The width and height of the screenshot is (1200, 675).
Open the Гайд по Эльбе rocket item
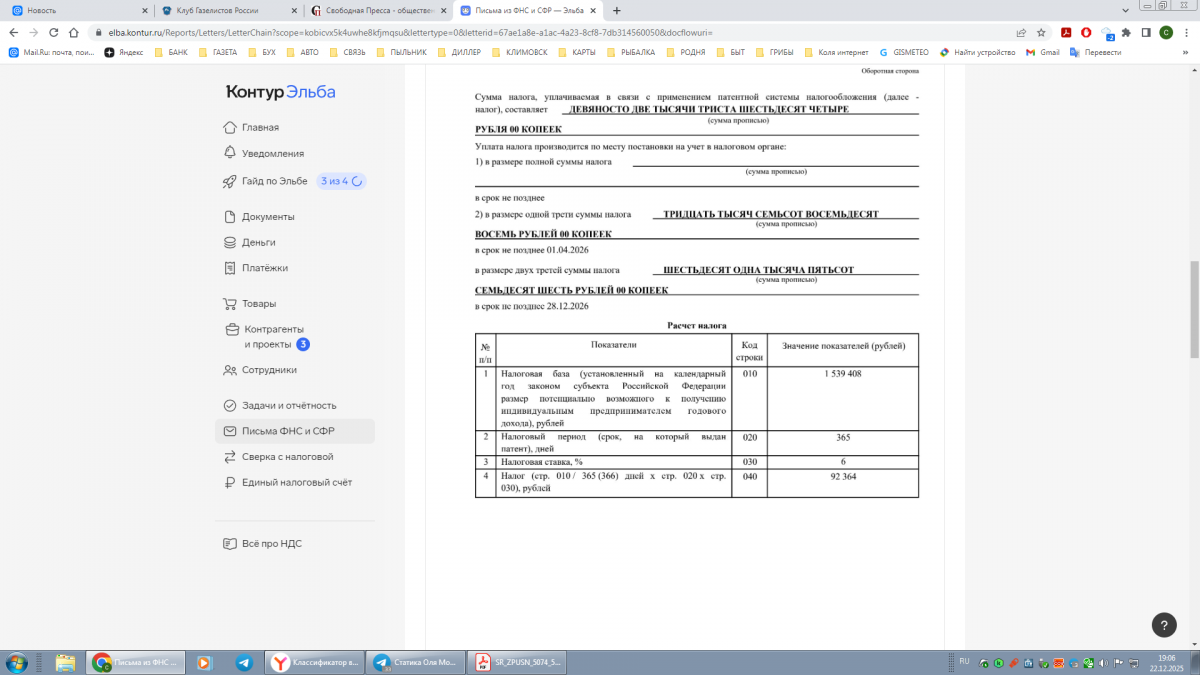click(231, 181)
